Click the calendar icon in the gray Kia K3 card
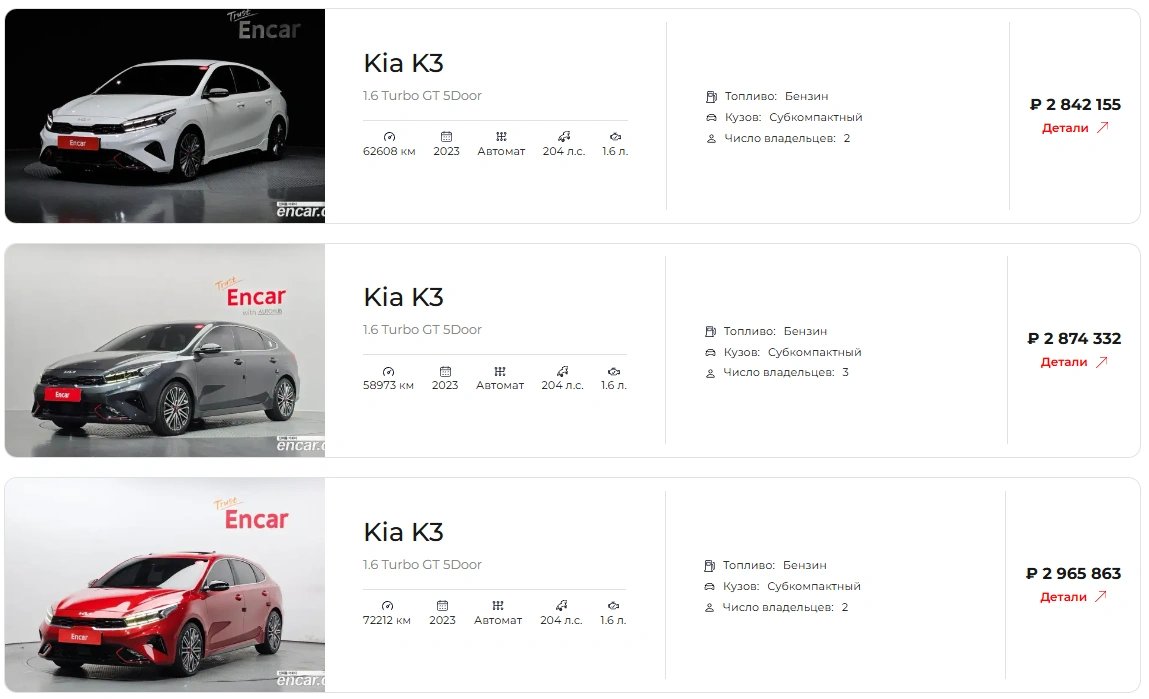Image resolution: width=1149 pixels, height=699 pixels. click(445, 371)
